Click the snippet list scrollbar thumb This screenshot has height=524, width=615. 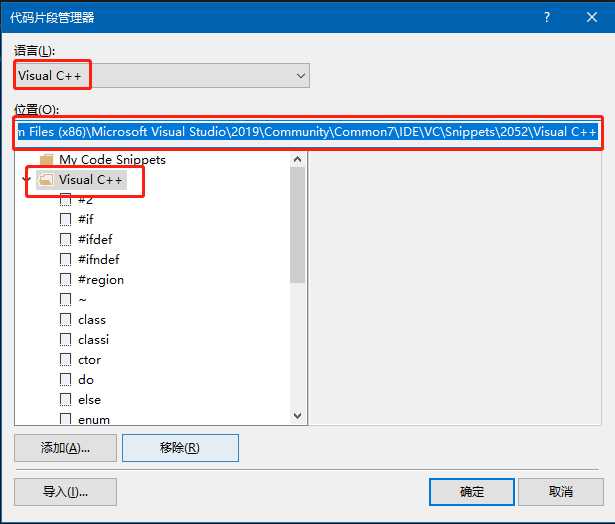[297, 225]
